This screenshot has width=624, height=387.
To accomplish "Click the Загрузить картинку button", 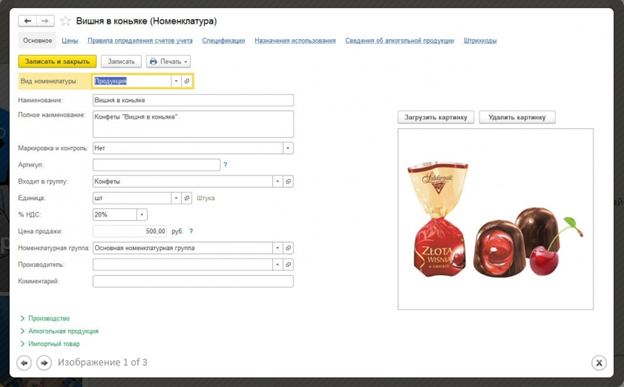I will pos(436,117).
